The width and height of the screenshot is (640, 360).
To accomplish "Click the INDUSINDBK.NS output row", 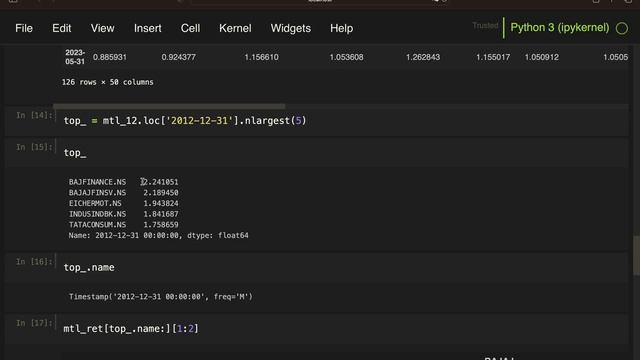I will tap(123, 214).
